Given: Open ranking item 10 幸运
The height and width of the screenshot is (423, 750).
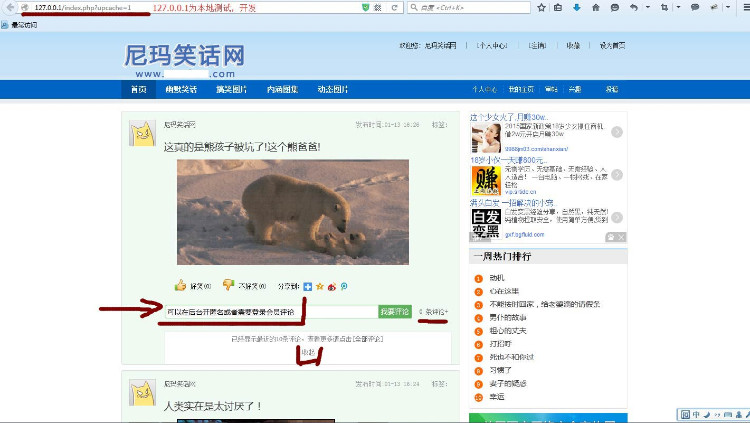Looking at the screenshot, I should click(497, 397).
